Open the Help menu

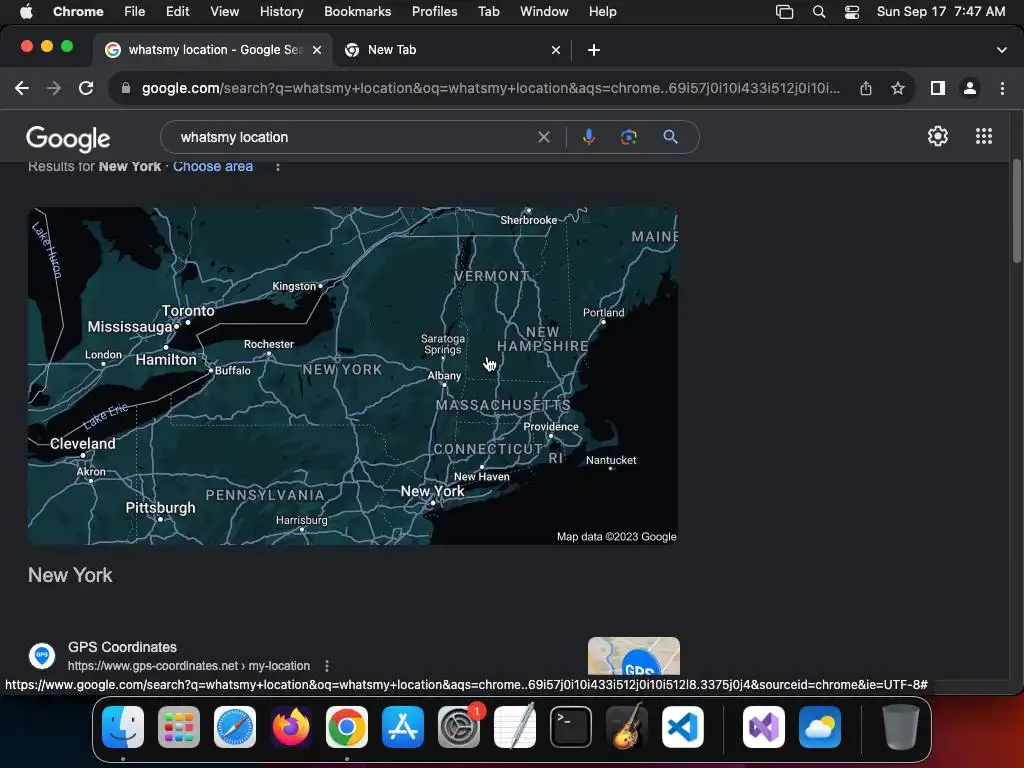pos(602,11)
